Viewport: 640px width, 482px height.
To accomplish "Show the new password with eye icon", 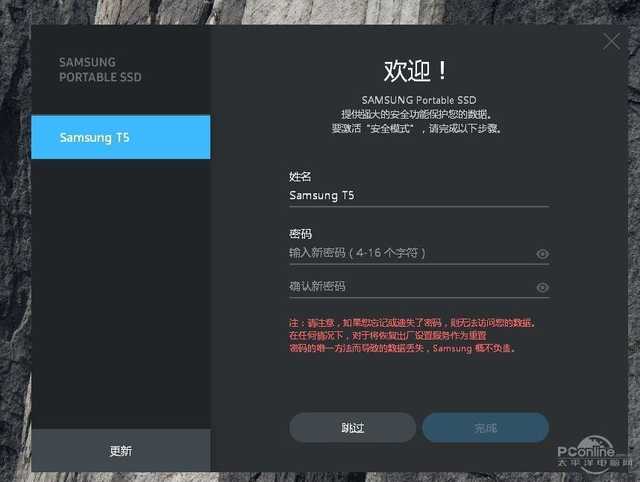I will pos(542,254).
